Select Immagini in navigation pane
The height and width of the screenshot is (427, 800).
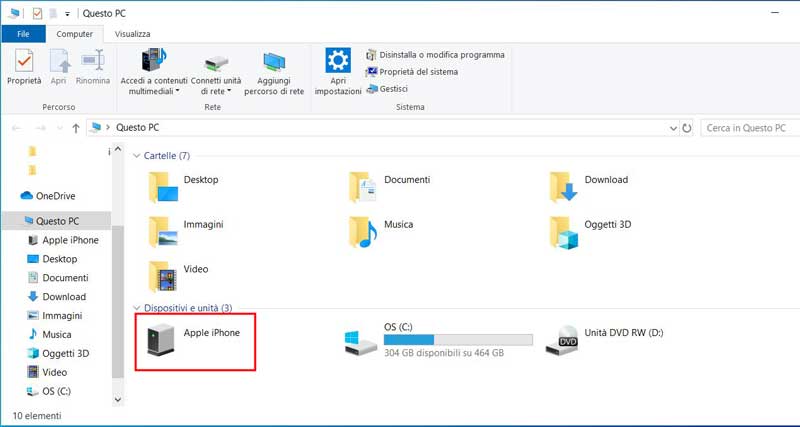[55, 316]
